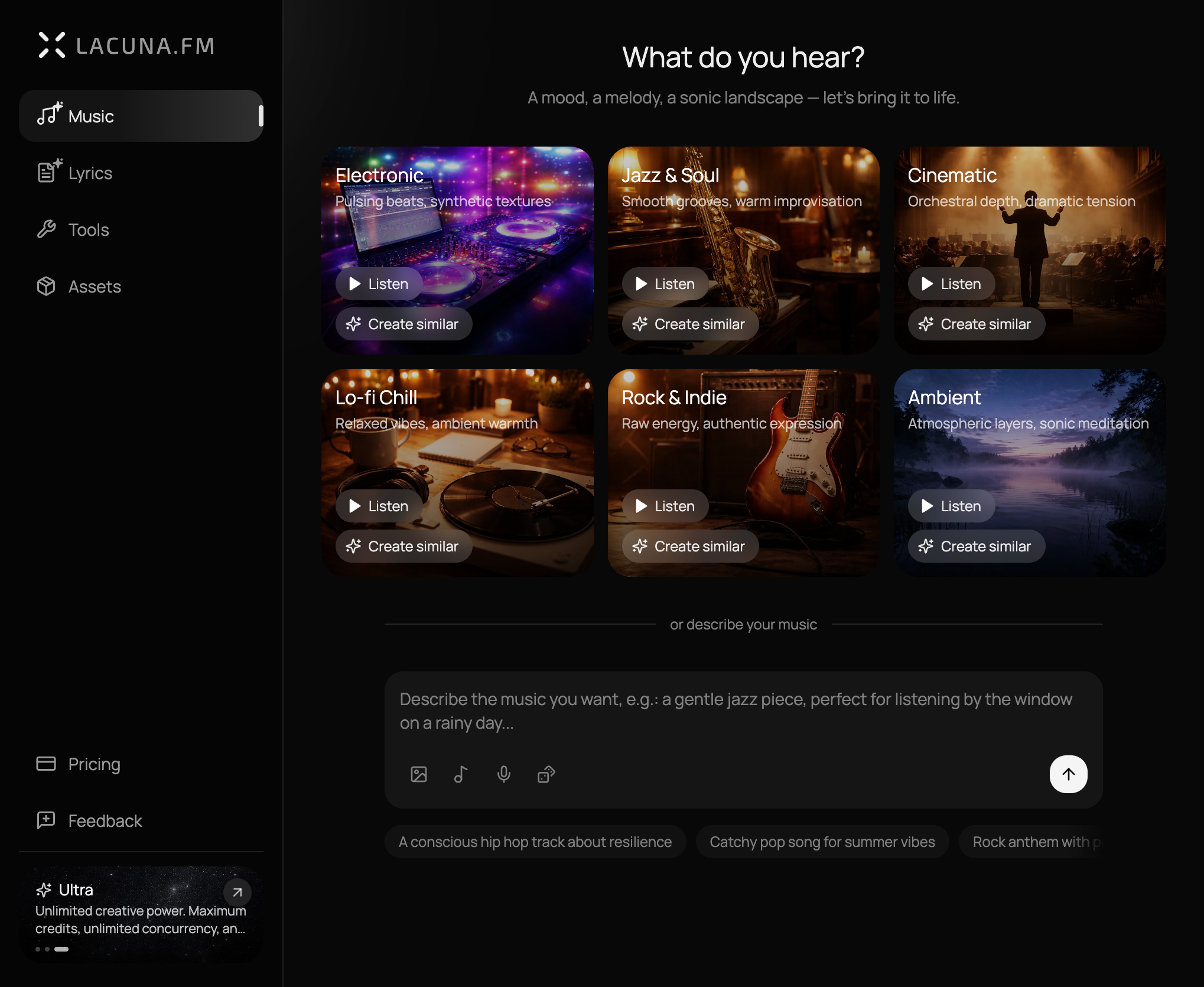Open the Tools section in sidebar
1204x987 pixels.
coord(141,229)
